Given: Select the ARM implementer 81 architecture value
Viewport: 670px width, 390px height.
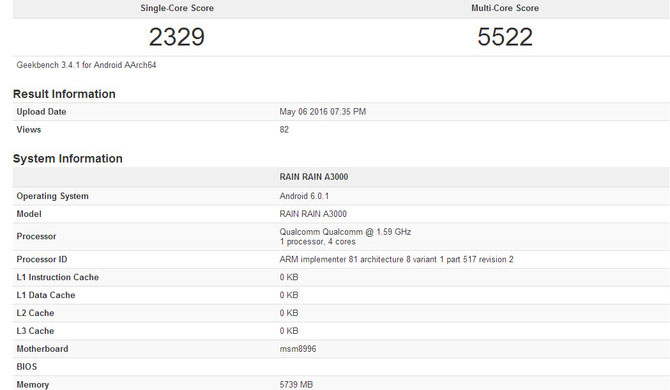Looking at the screenshot, I should click(397, 259).
